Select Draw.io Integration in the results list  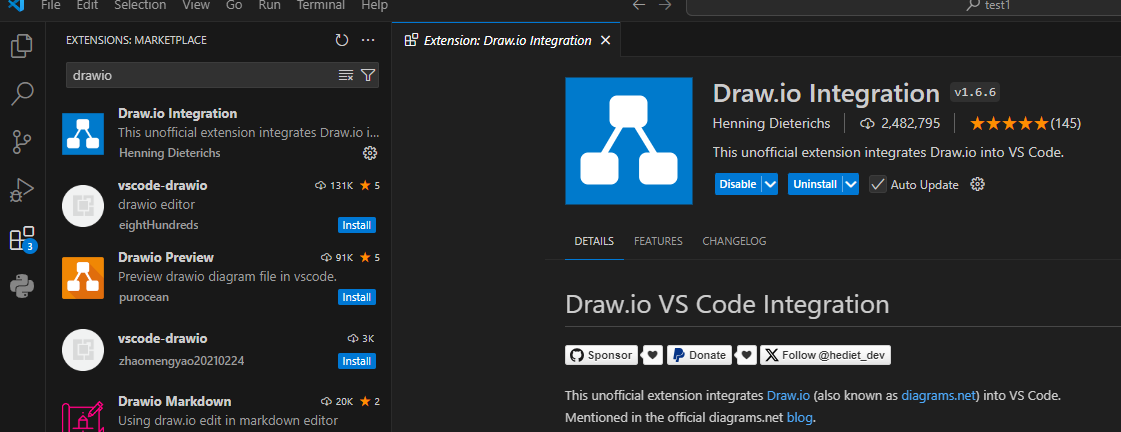point(219,134)
